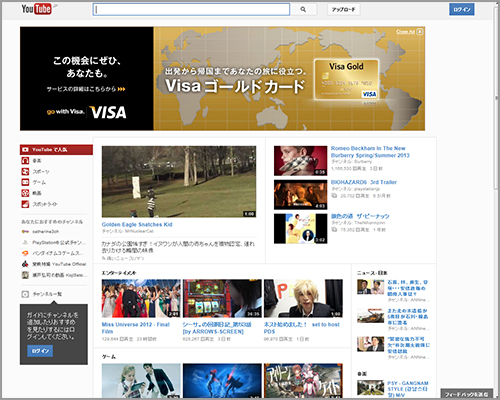
Task: Open the first ニュース・日本 news thumbnail
Action: coord(370,287)
